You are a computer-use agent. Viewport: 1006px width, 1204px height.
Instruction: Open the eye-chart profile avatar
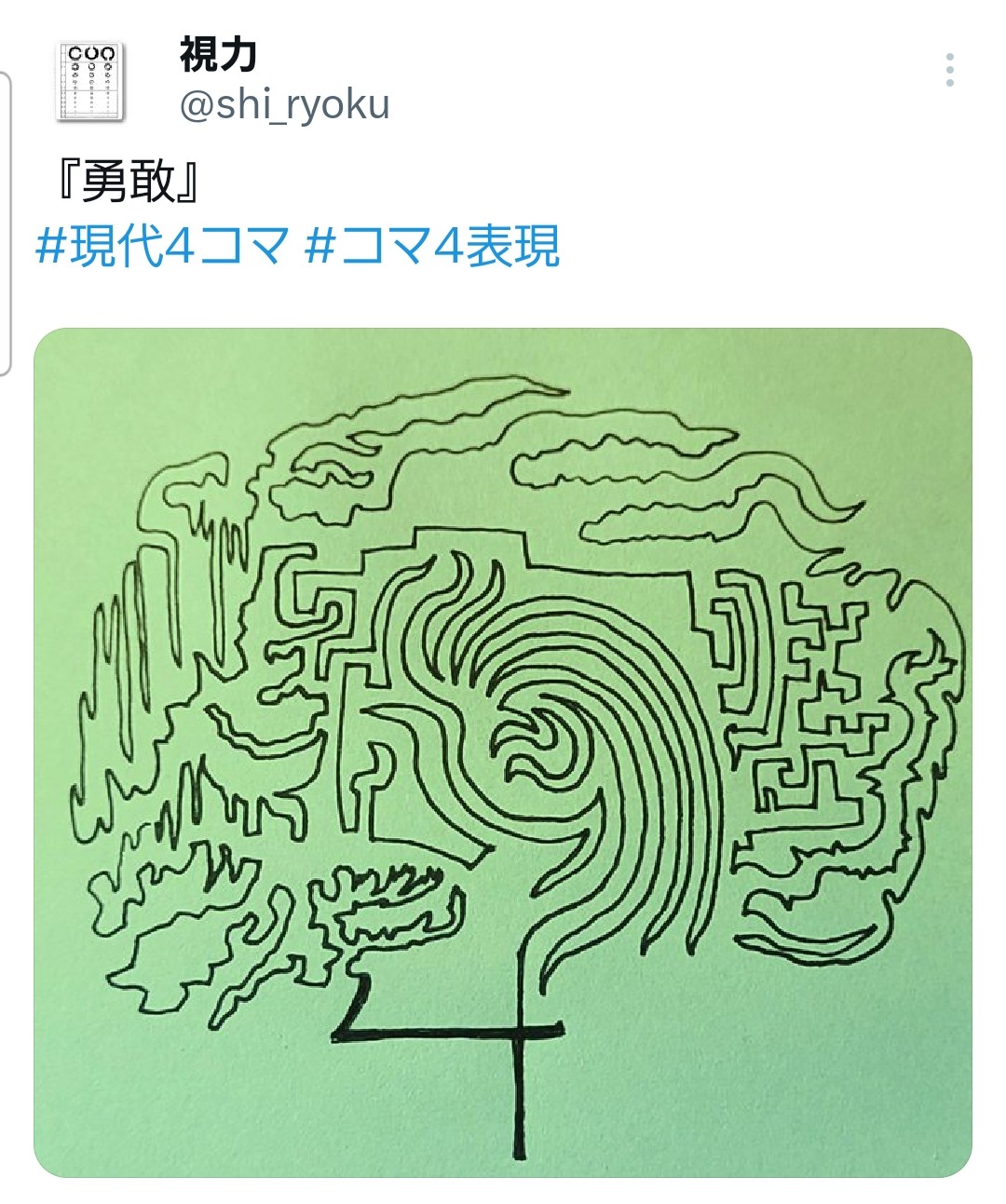point(90,81)
